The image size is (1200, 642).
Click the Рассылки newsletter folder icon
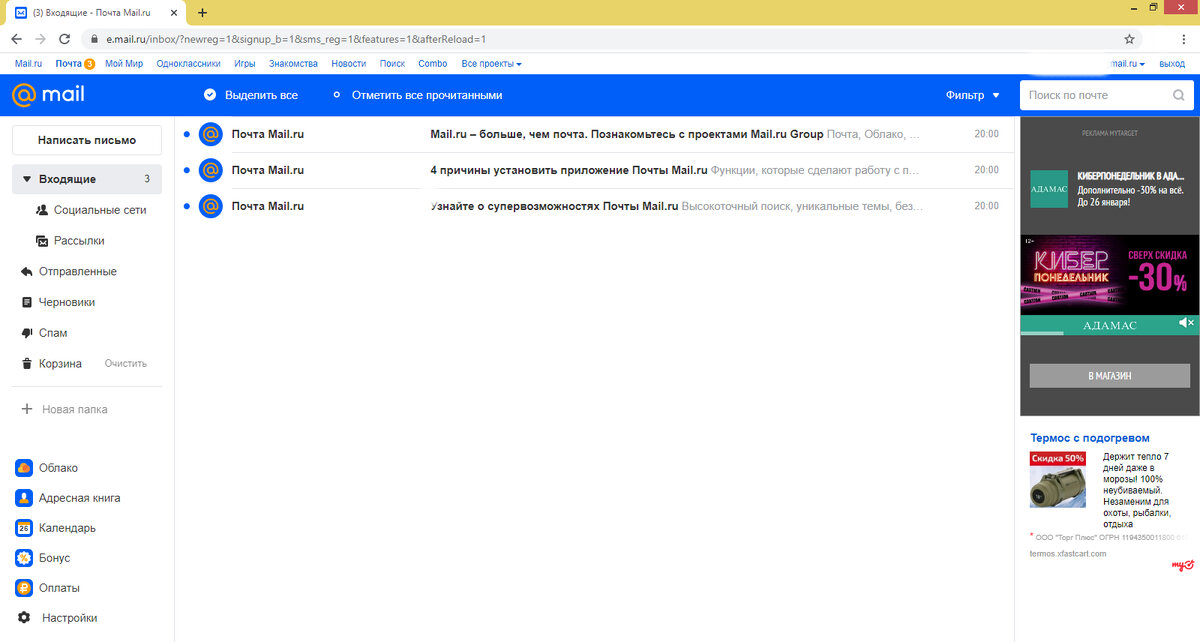tap(42, 241)
